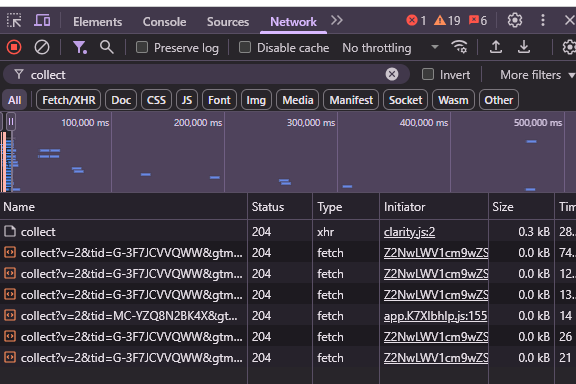Filter by Media requests
The width and height of the screenshot is (576, 384).
298,100
